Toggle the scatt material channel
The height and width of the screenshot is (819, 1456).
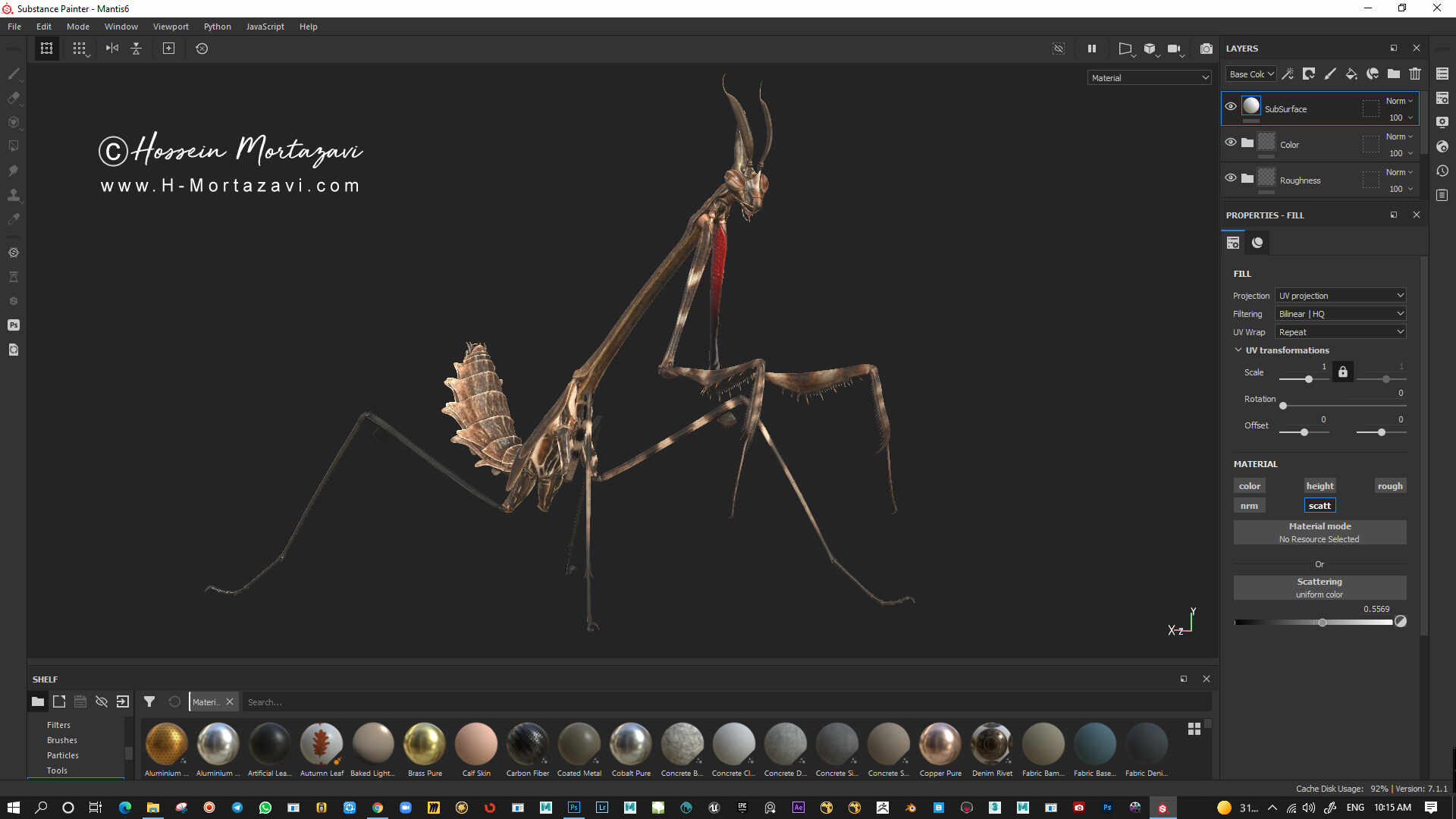tap(1319, 506)
